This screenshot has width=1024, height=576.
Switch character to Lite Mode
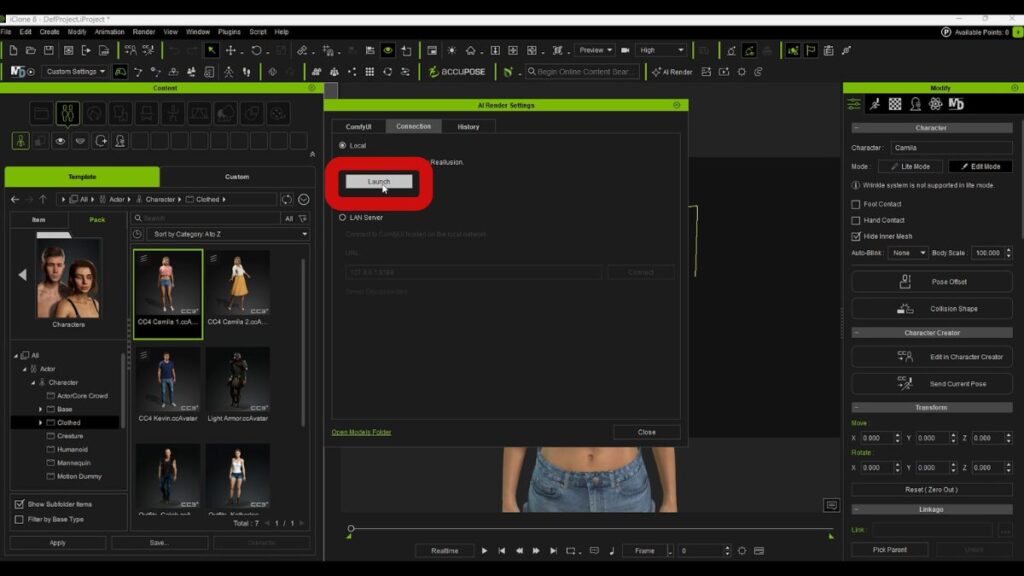coord(911,167)
